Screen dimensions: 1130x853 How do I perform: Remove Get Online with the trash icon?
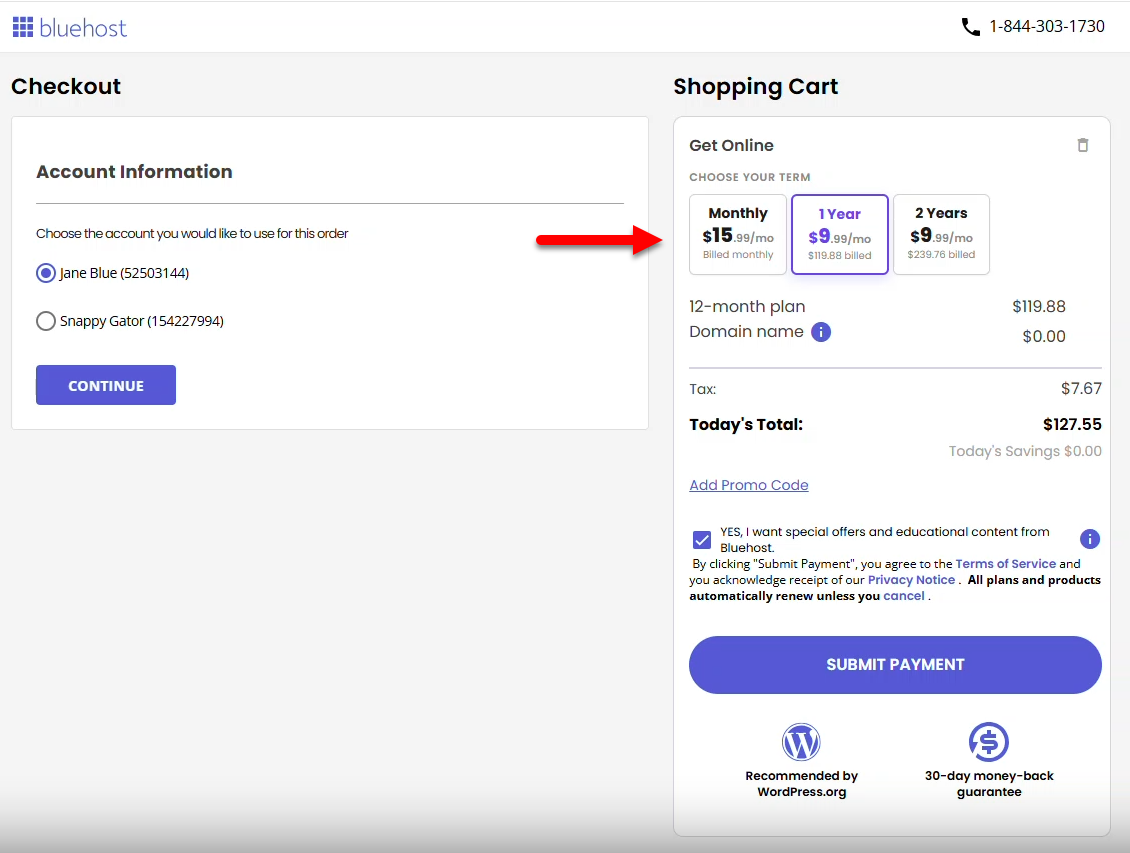click(1082, 145)
